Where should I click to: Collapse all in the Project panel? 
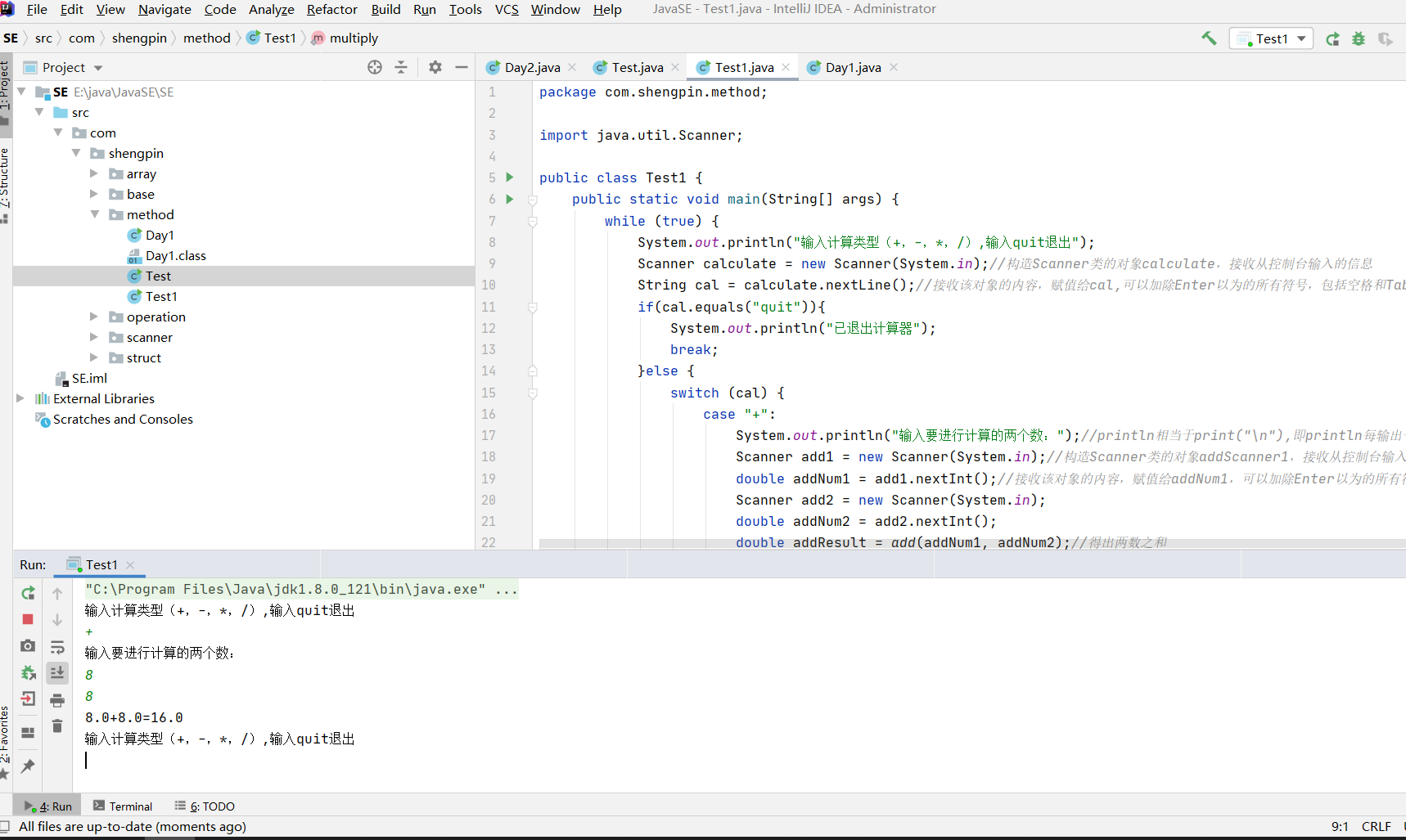coord(401,67)
